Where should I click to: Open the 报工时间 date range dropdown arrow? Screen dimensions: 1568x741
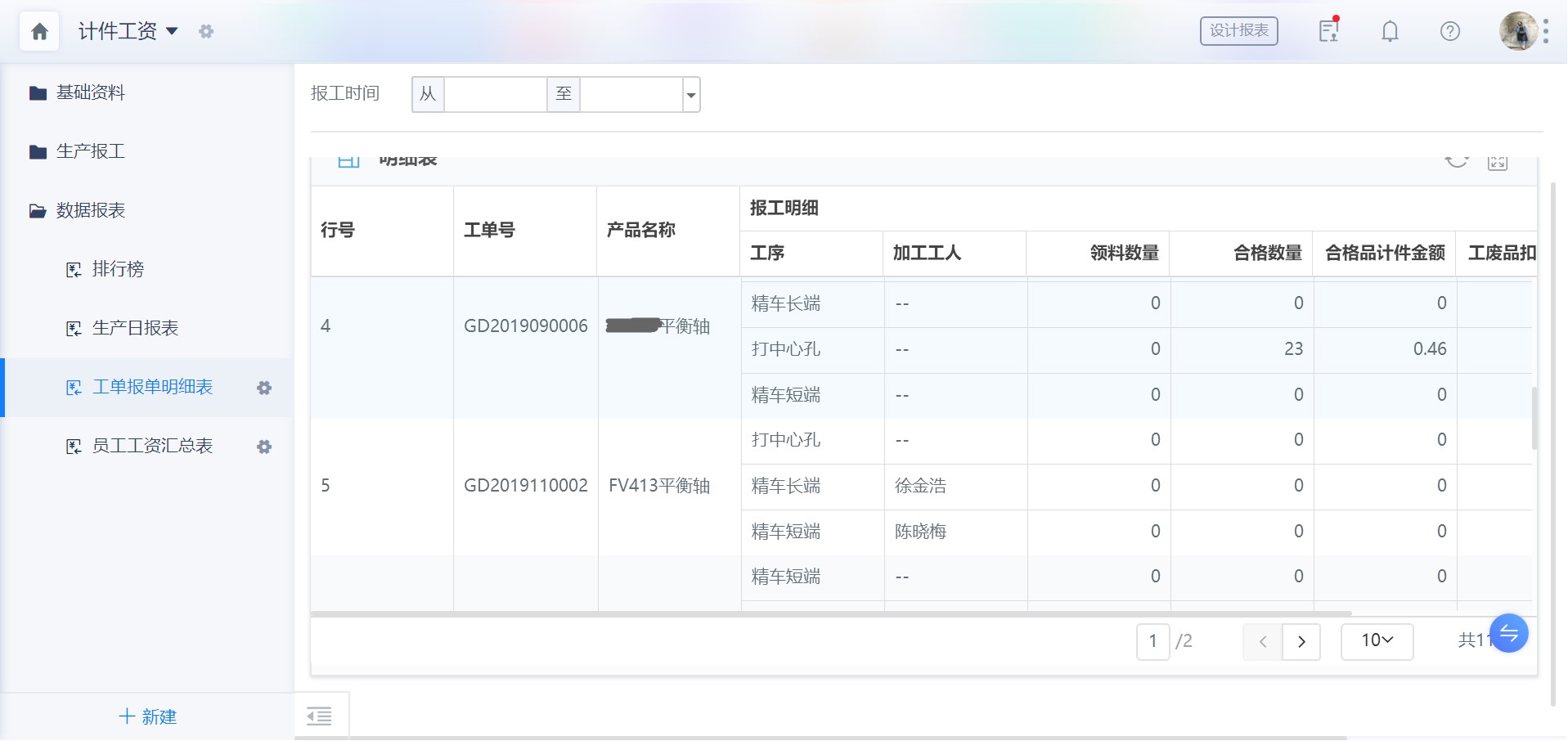coord(691,95)
